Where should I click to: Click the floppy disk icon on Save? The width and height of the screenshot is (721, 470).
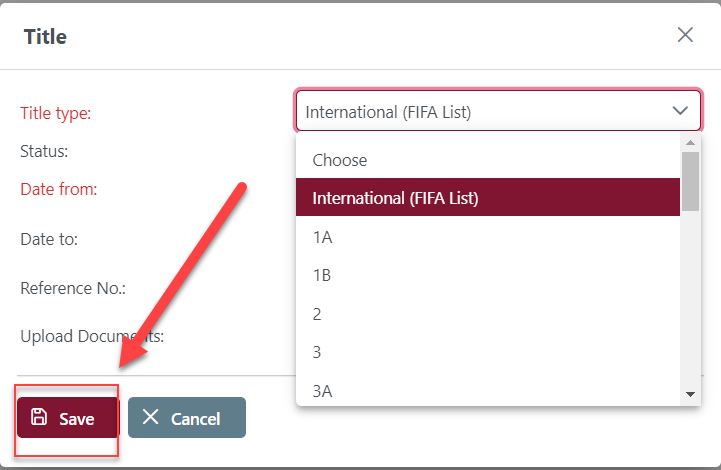39,417
